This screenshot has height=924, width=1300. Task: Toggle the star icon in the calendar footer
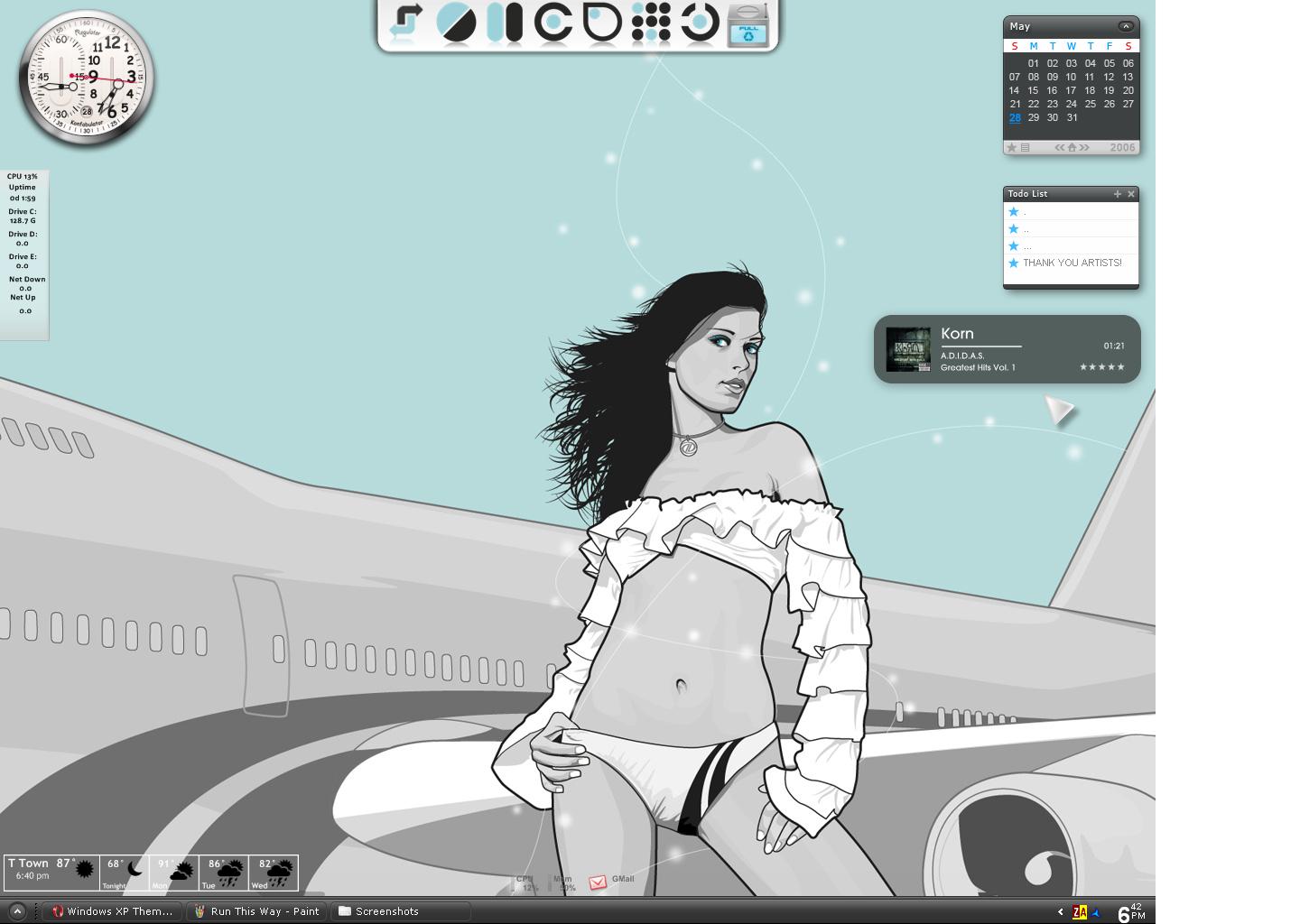point(1012,147)
